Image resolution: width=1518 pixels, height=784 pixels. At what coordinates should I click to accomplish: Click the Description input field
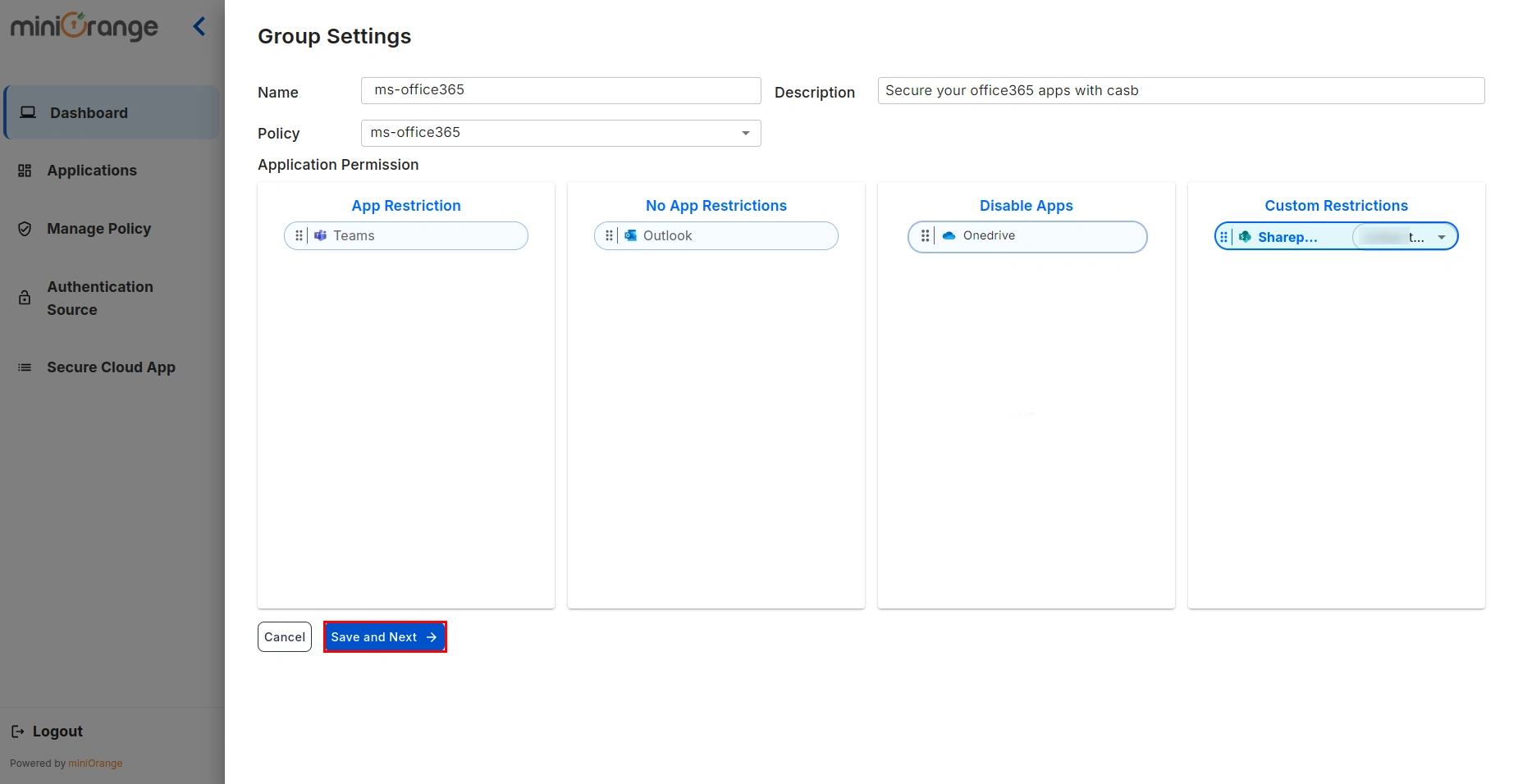(x=1181, y=90)
